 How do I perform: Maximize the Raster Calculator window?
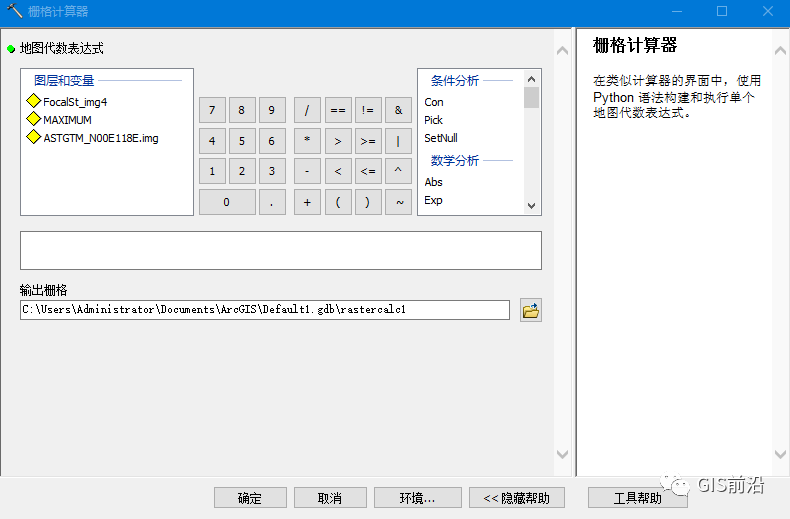point(722,11)
